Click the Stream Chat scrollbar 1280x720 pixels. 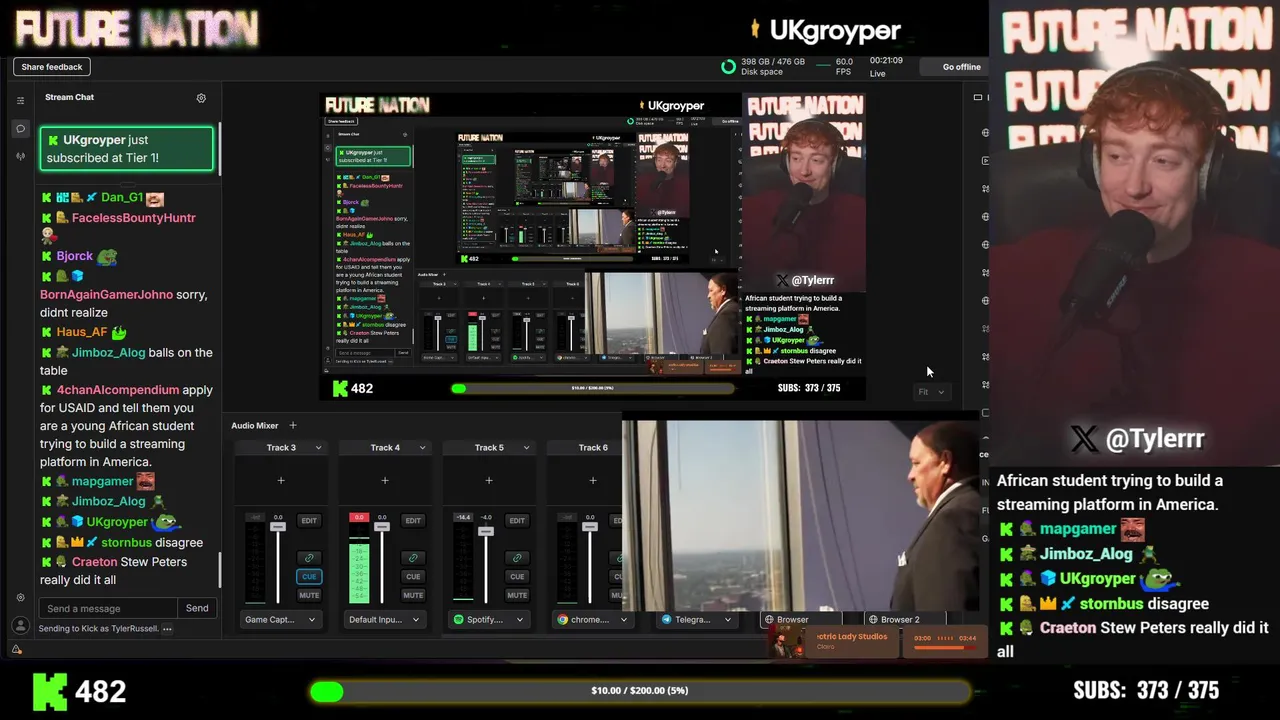click(x=220, y=568)
